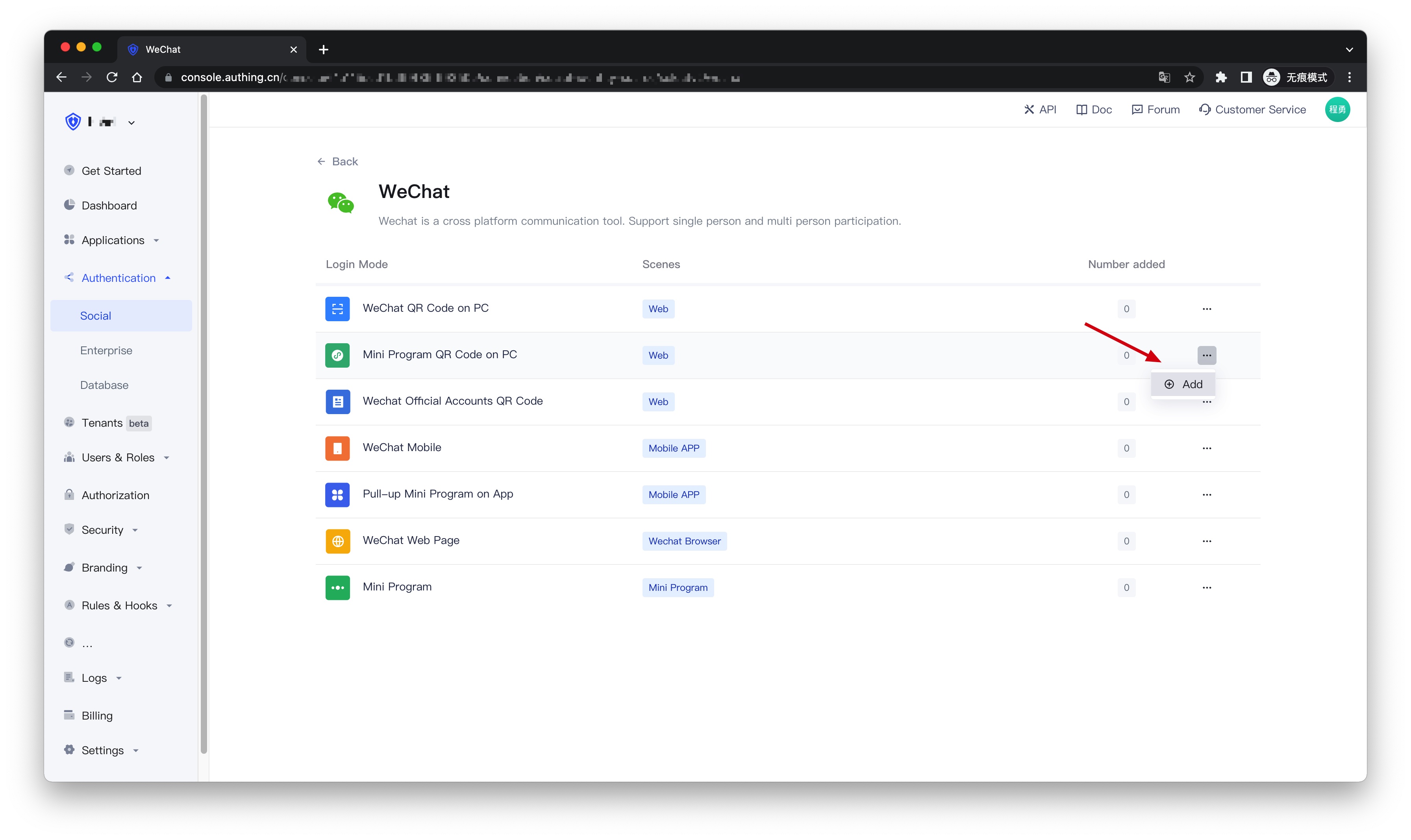Open the three-dot menu for WeChat Mobile
Screen dimensions: 1411x840
[1206, 448]
